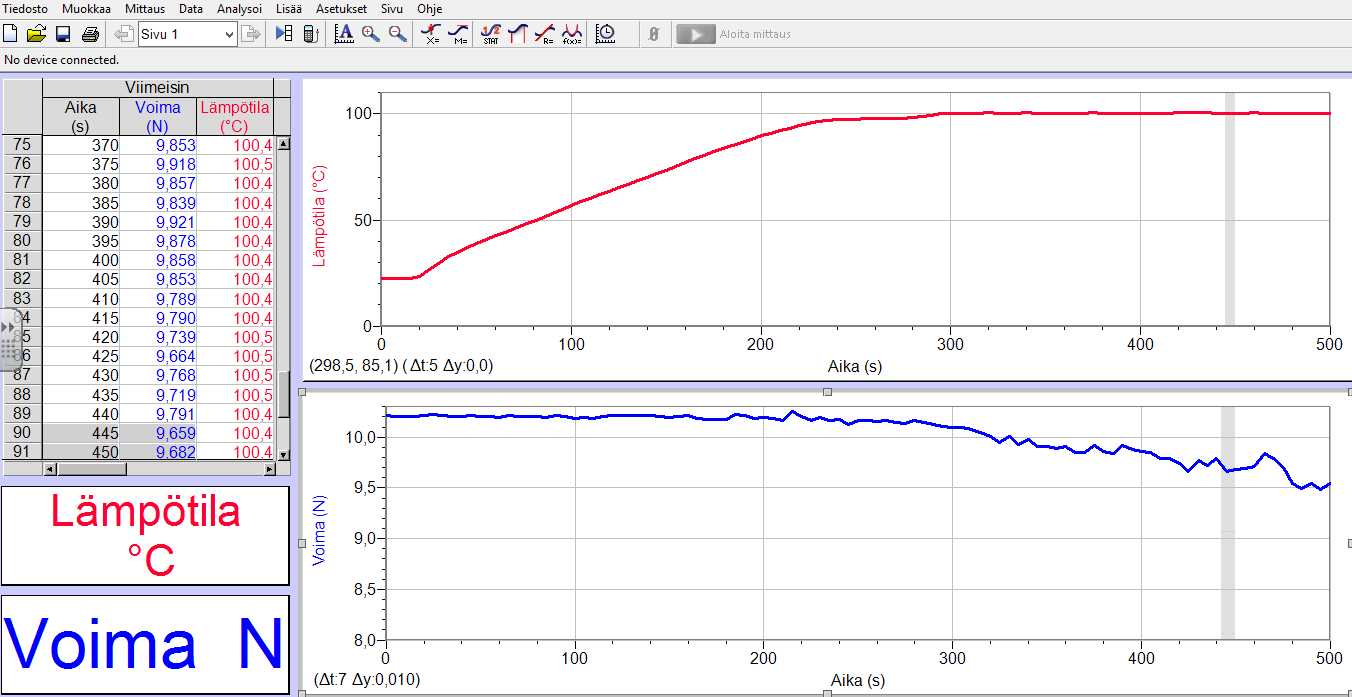This screenshot has width=1352, height=697.
Task: Click the Voima (N) column header
Action: [x=157, y=116]
